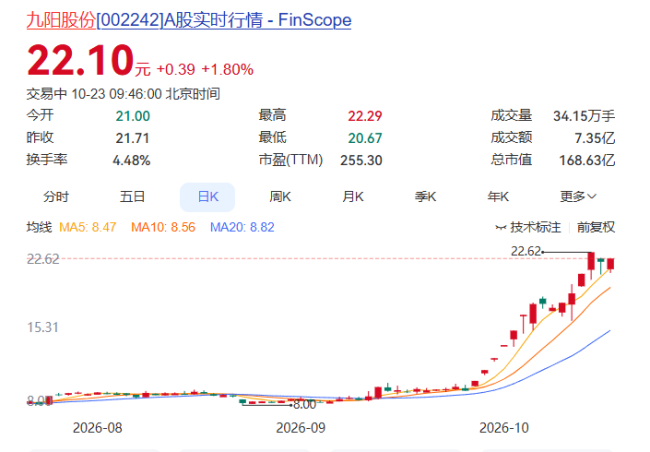Switch to the 五日 chart tab
650x452 pixels.
click(132, 197)
